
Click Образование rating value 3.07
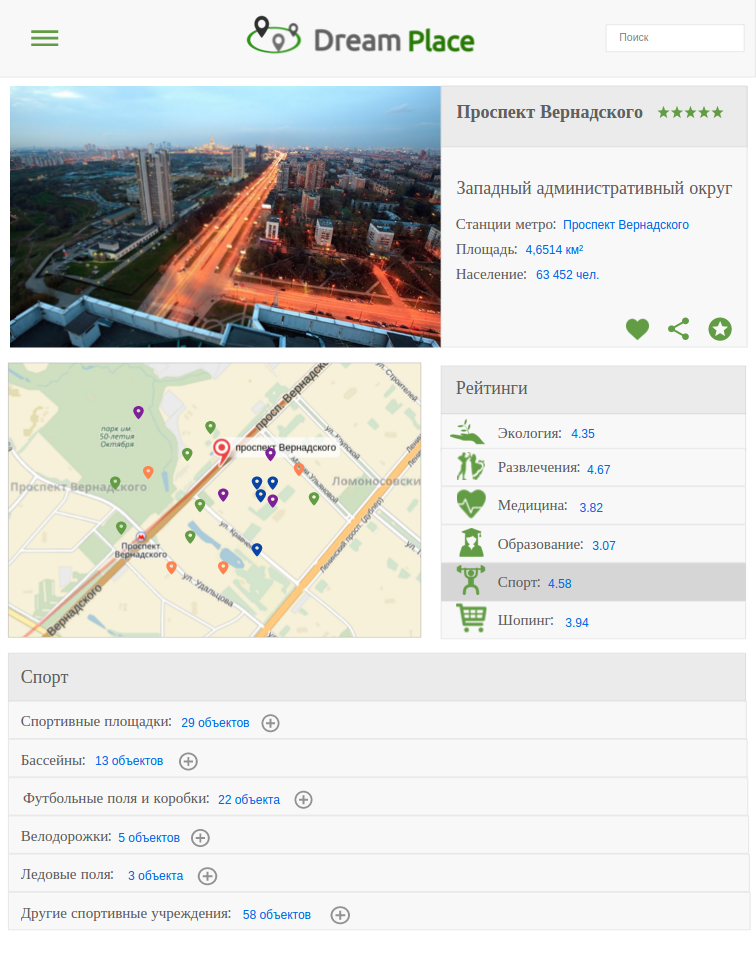pos(604,546)
